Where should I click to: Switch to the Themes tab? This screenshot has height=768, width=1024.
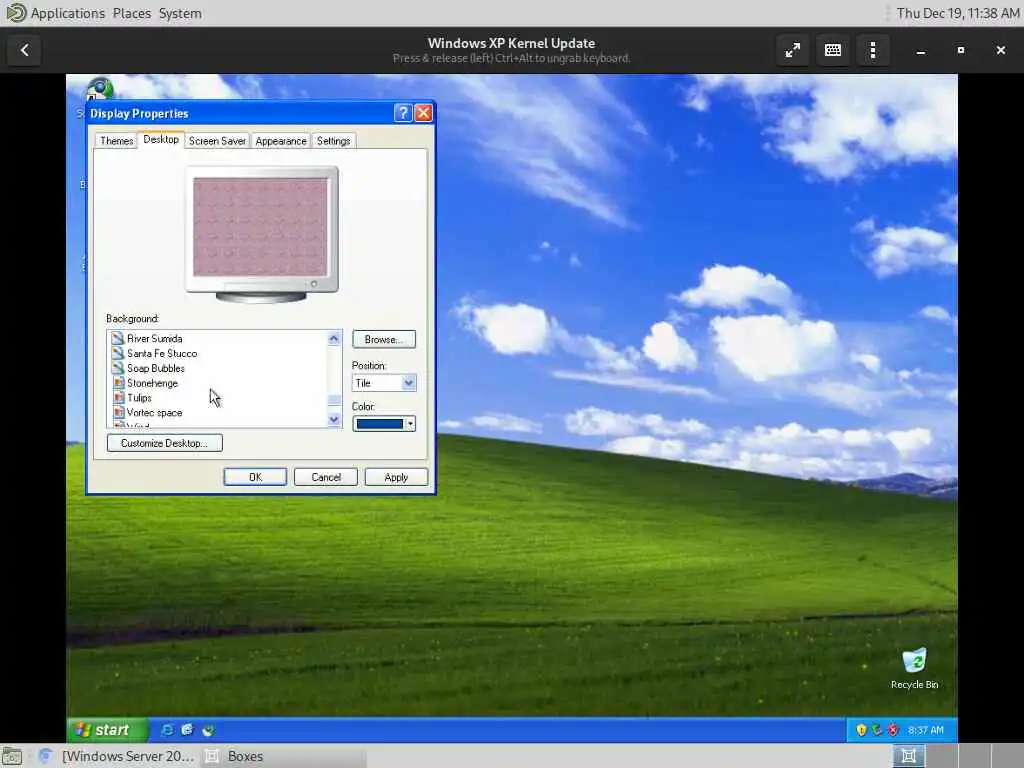116,141
